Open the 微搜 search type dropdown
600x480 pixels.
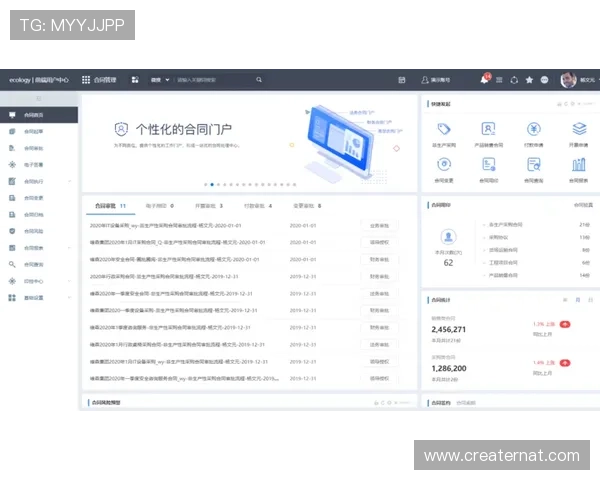160,80
